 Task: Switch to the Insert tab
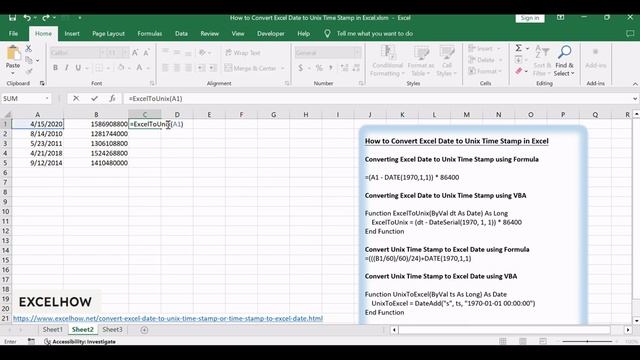click(72, 33)
